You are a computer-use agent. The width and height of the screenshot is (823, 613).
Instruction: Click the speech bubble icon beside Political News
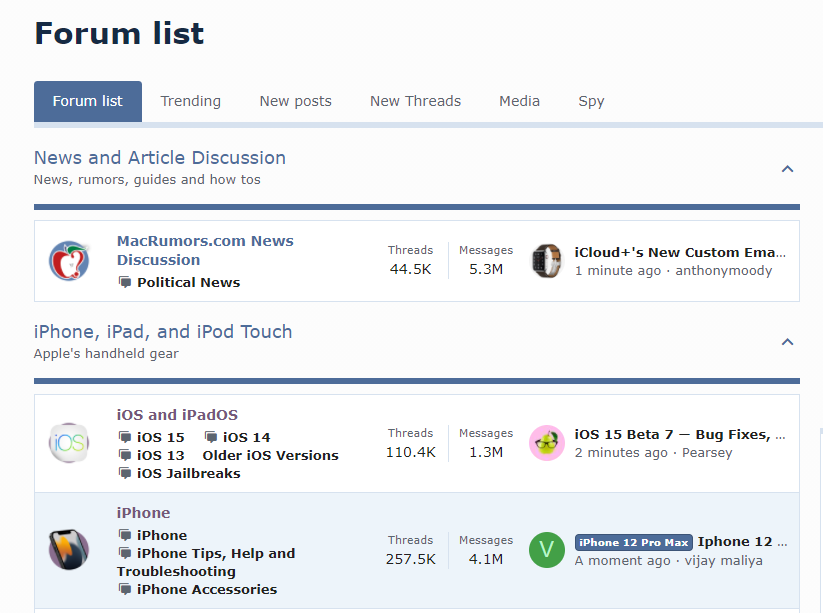coord(125,282)
